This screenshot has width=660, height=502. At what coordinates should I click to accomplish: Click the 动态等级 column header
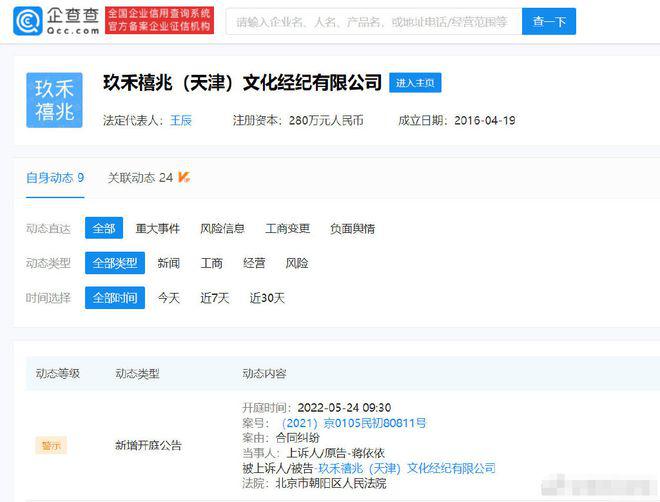click(x=58, y=373)
